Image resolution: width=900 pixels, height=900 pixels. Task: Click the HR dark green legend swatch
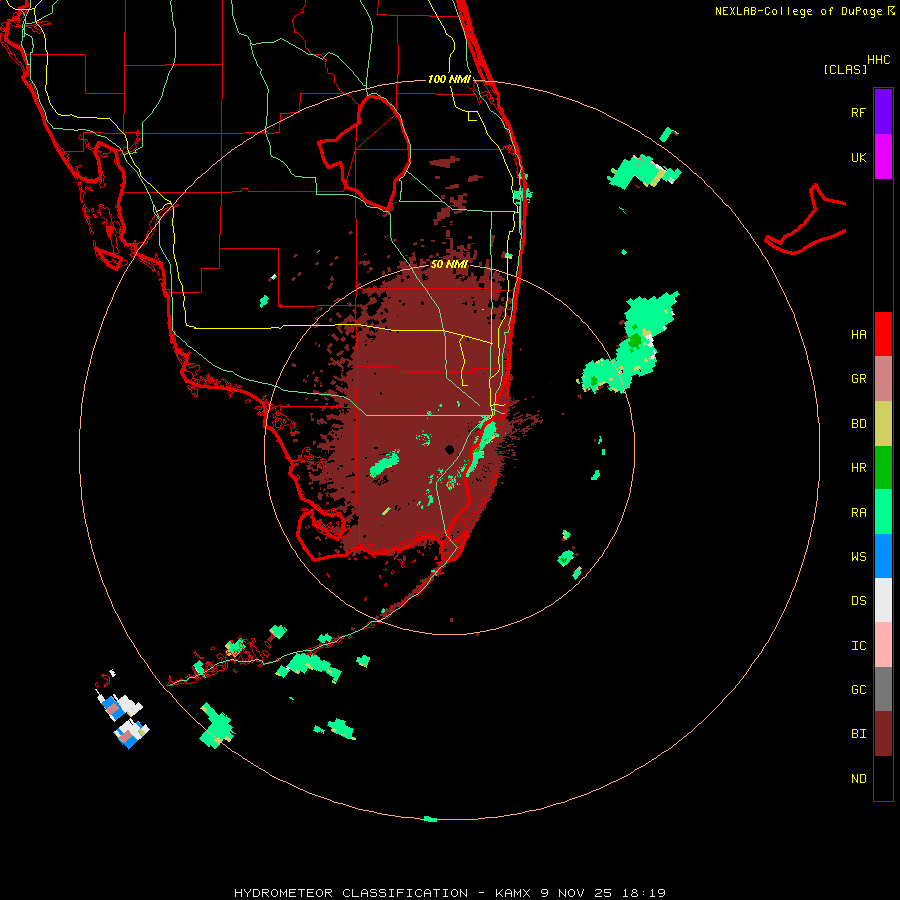pyautogui.click(x=883, y=468)
